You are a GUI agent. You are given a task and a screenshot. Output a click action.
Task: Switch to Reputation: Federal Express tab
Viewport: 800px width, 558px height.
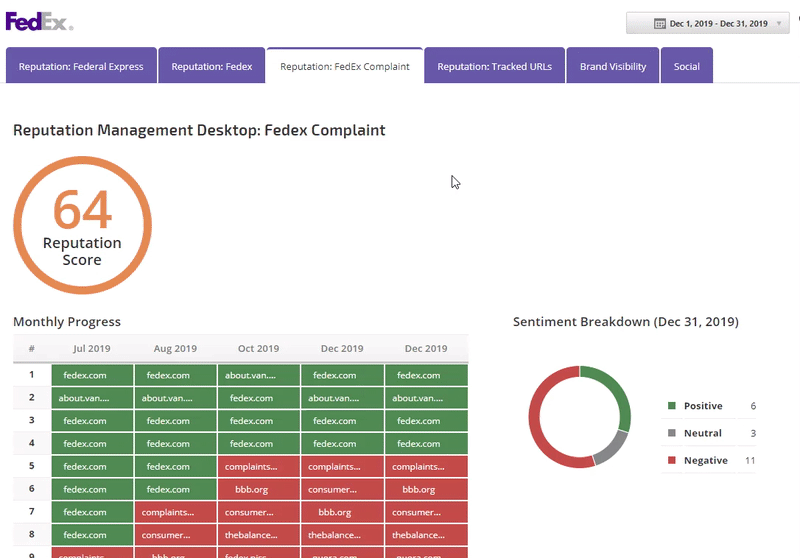click(x=81, y=66)
